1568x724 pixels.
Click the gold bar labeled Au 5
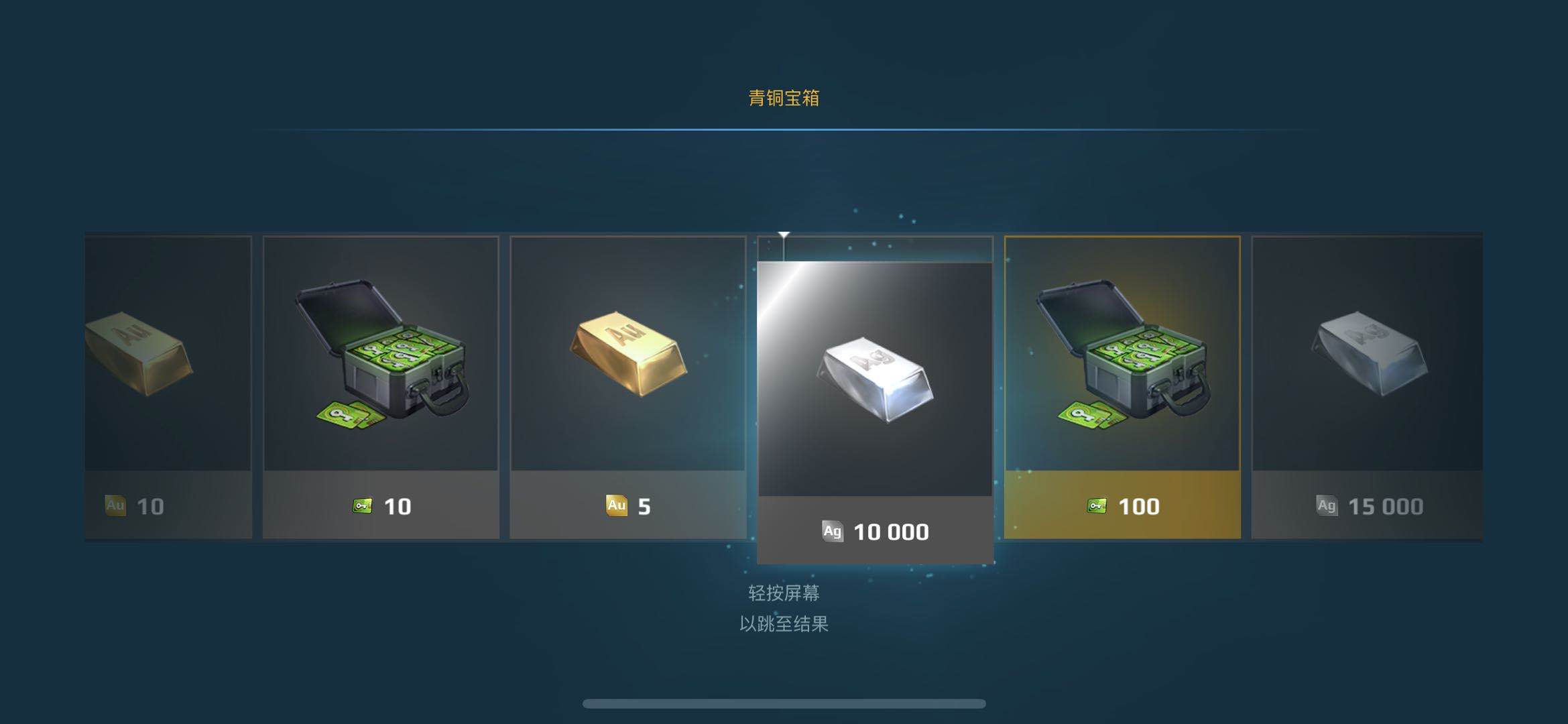[x=628, y=353]
